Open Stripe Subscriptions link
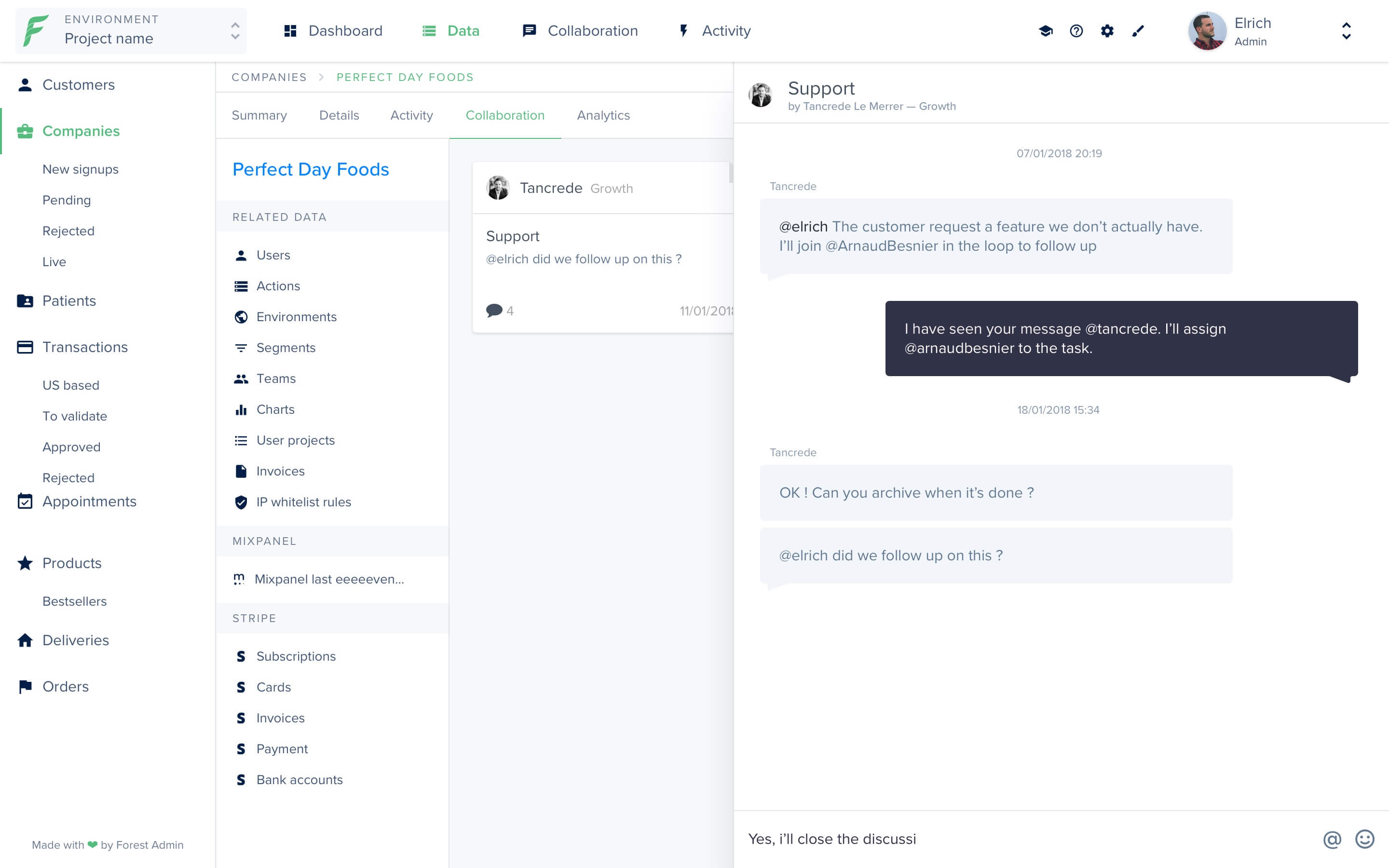Screen dimensions: 1389x868 click(296, 656)
